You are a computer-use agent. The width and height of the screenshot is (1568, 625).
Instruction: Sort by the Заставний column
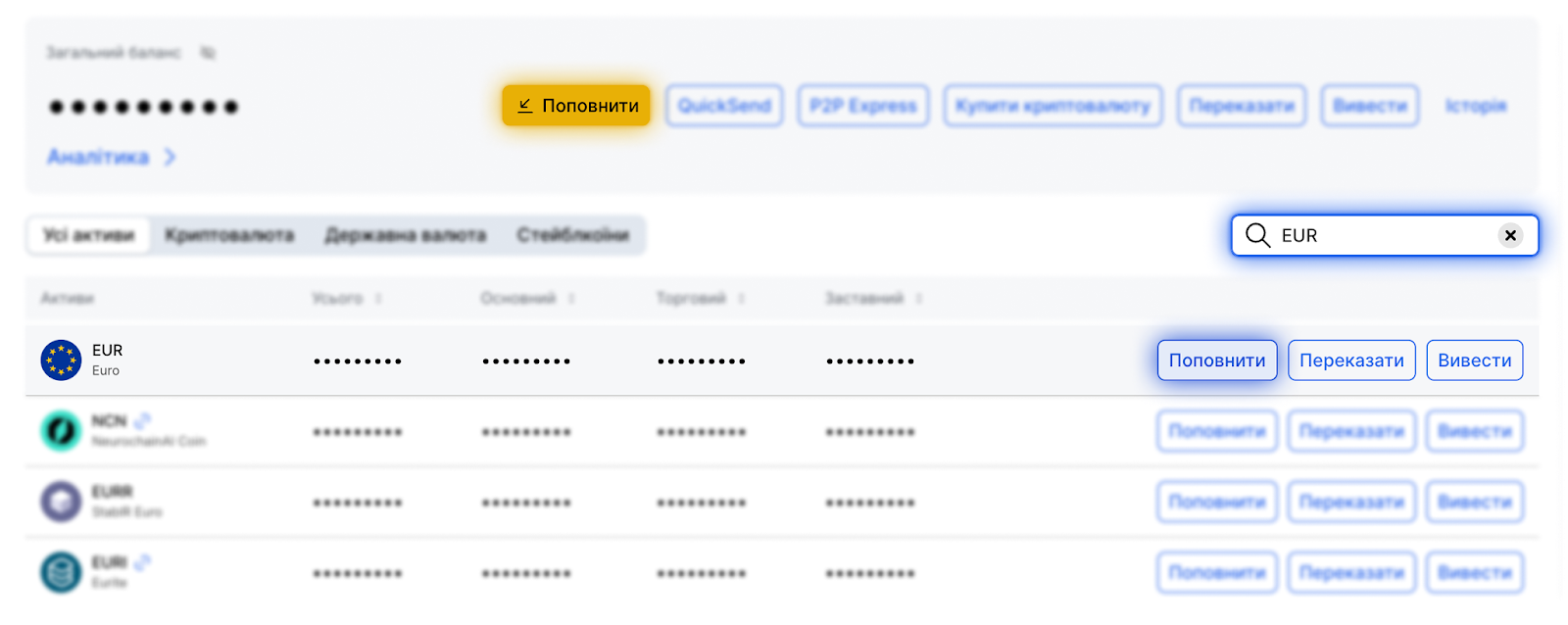click(918, 298)
